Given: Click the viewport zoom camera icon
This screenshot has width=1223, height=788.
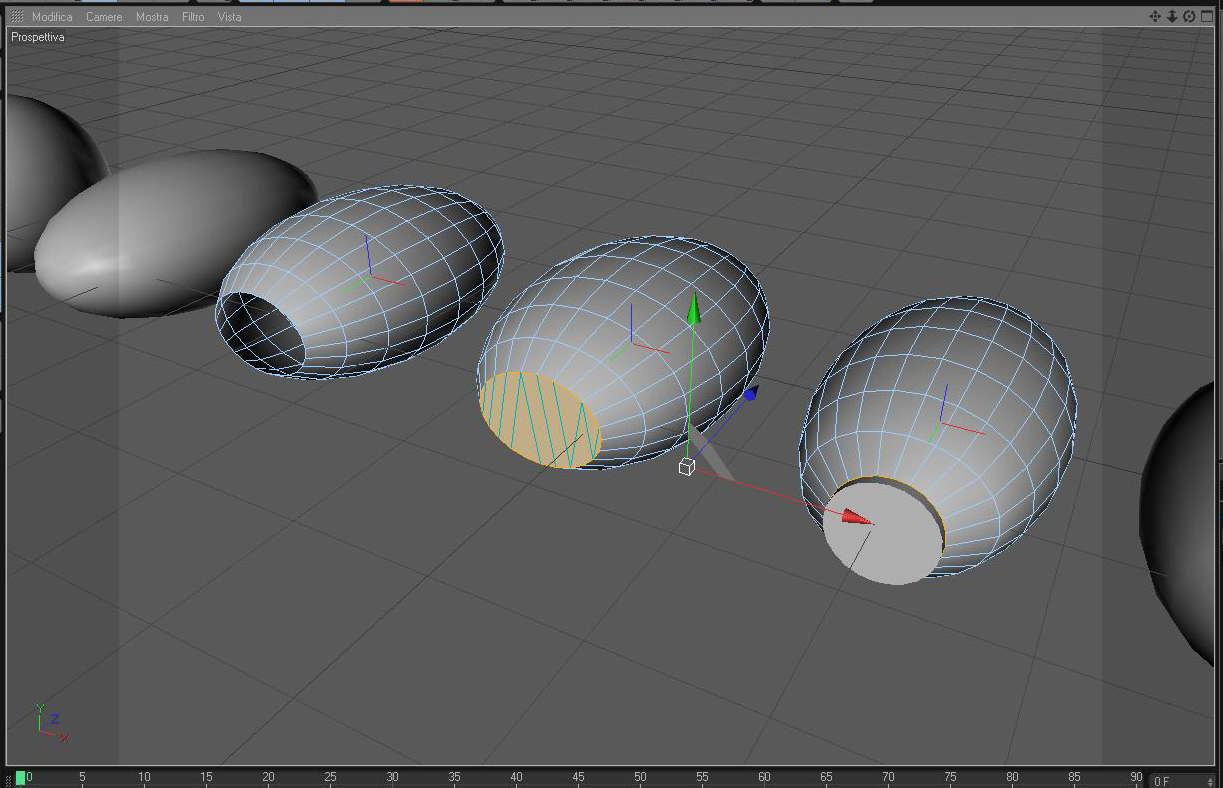Looking at the screenshot, I should [x=1172, y=16].
